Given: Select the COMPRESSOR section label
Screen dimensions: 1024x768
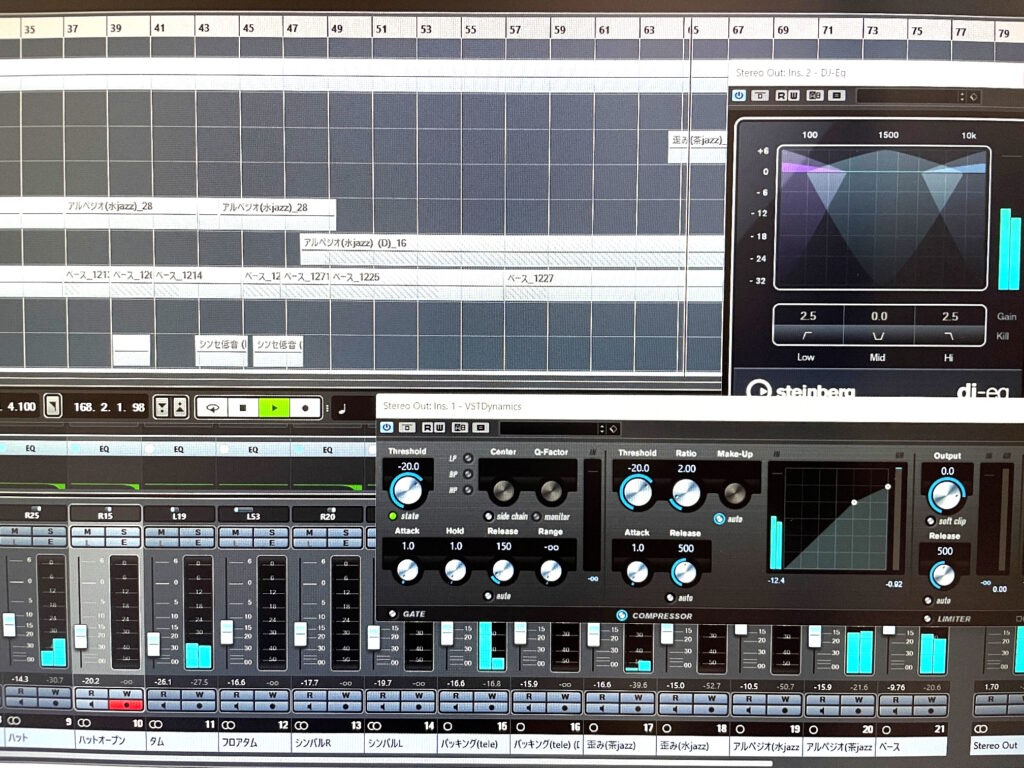Looking at the screenshot, I should point(661,616).
